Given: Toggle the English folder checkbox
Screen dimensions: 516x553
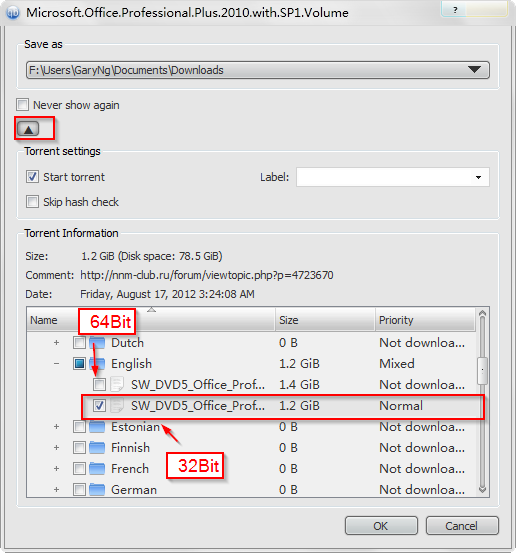Looking at the screenshot, I should (79, 364).
